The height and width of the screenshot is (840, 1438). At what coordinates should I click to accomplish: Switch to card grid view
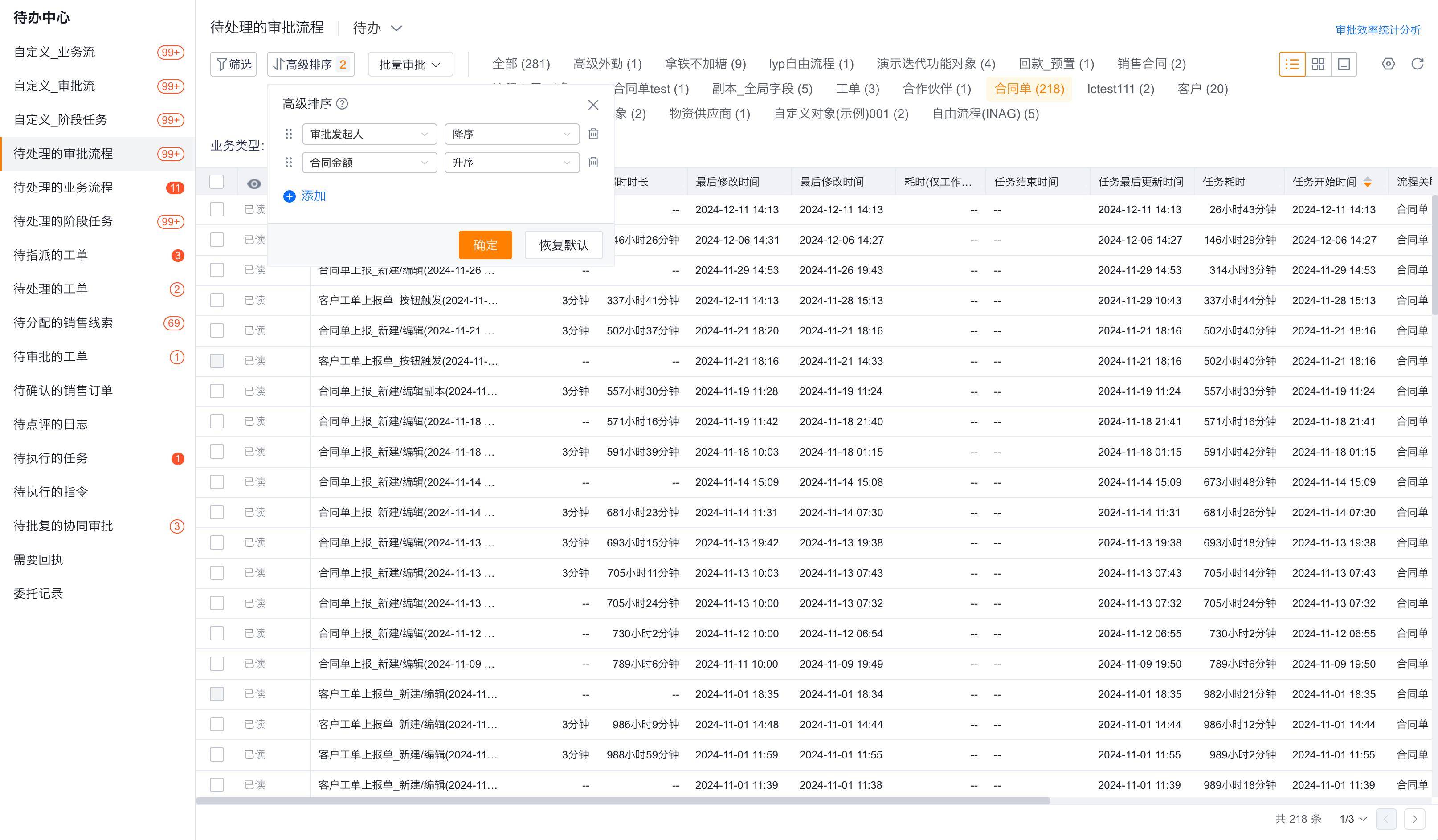point(1318,64)
